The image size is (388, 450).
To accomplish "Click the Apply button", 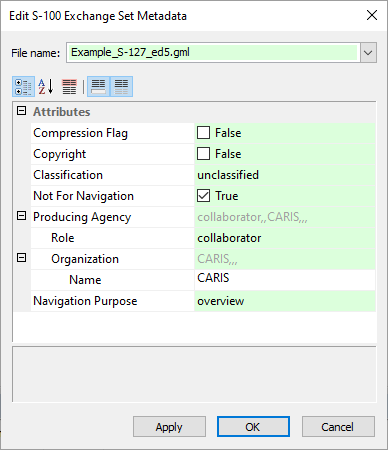I will coord(169,427).
